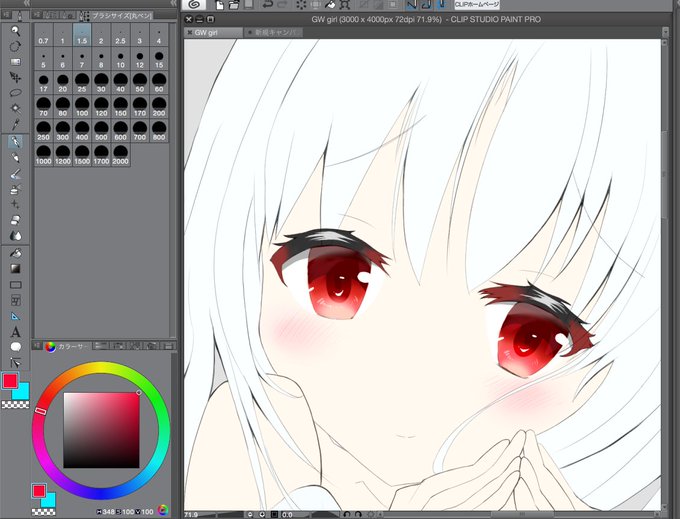
Task: Choose brush size 1.5
Action: pos(82,35)
